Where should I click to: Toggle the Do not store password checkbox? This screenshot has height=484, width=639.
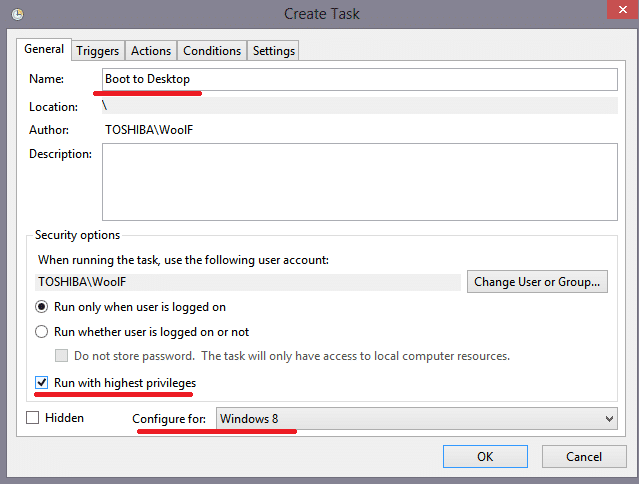click(62, 356)
